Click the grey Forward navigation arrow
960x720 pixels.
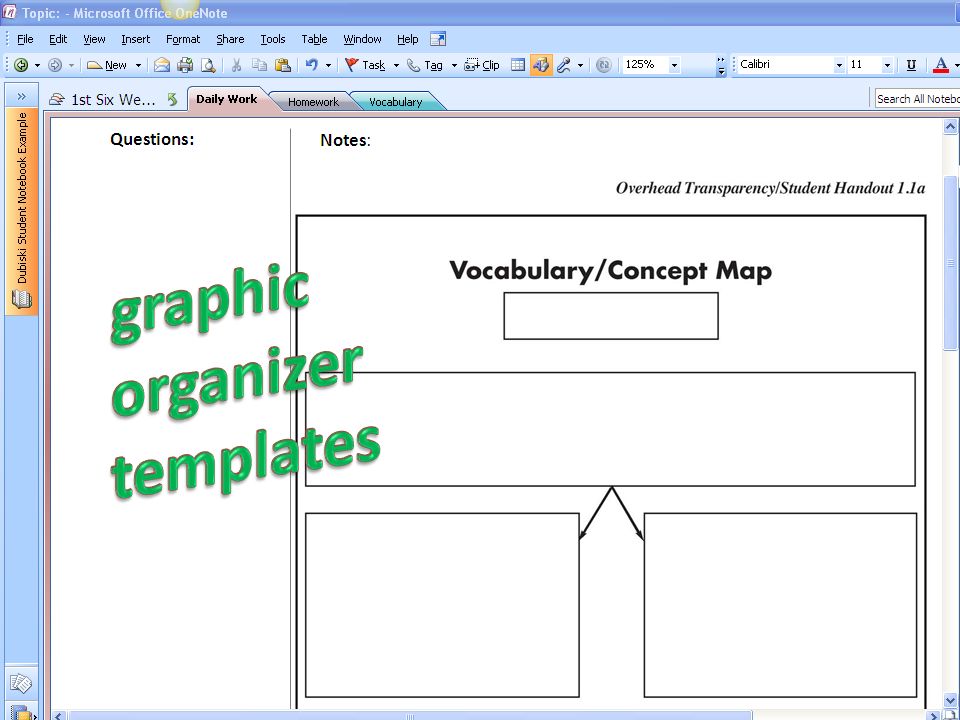54,65
